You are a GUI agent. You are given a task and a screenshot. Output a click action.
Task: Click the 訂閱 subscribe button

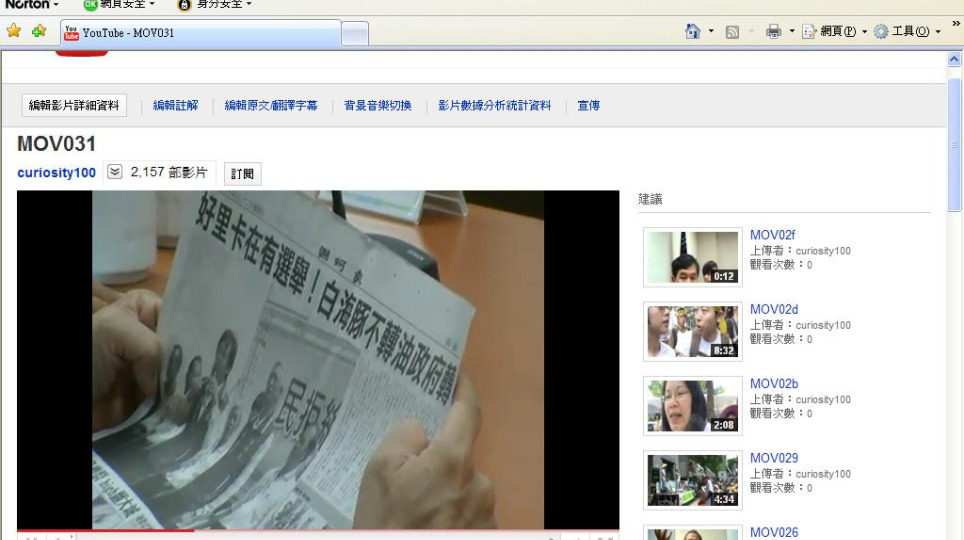pos(242,174)
